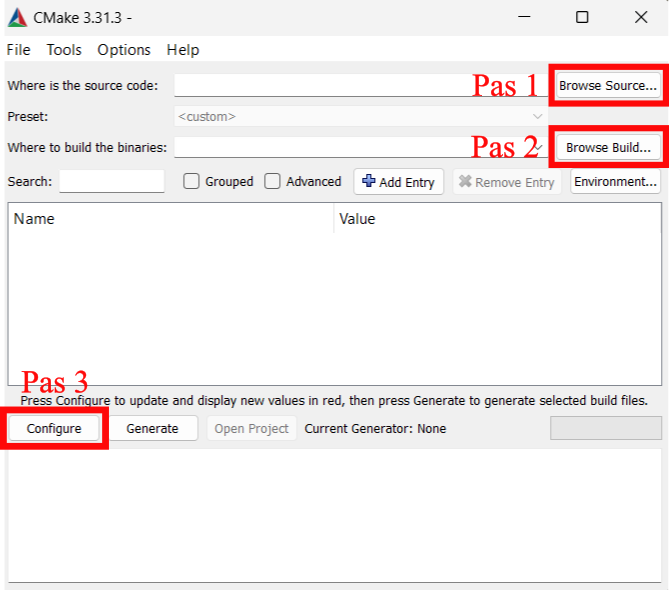Click the source code path input field
The width and height of the screenshot is (669, 590).
tap(320, 86)
